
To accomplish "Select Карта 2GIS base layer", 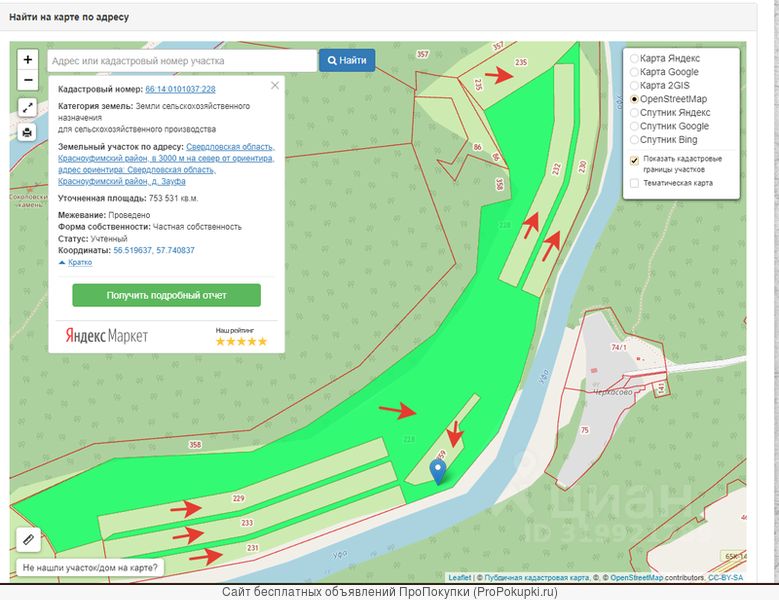I will pos(634,85).
